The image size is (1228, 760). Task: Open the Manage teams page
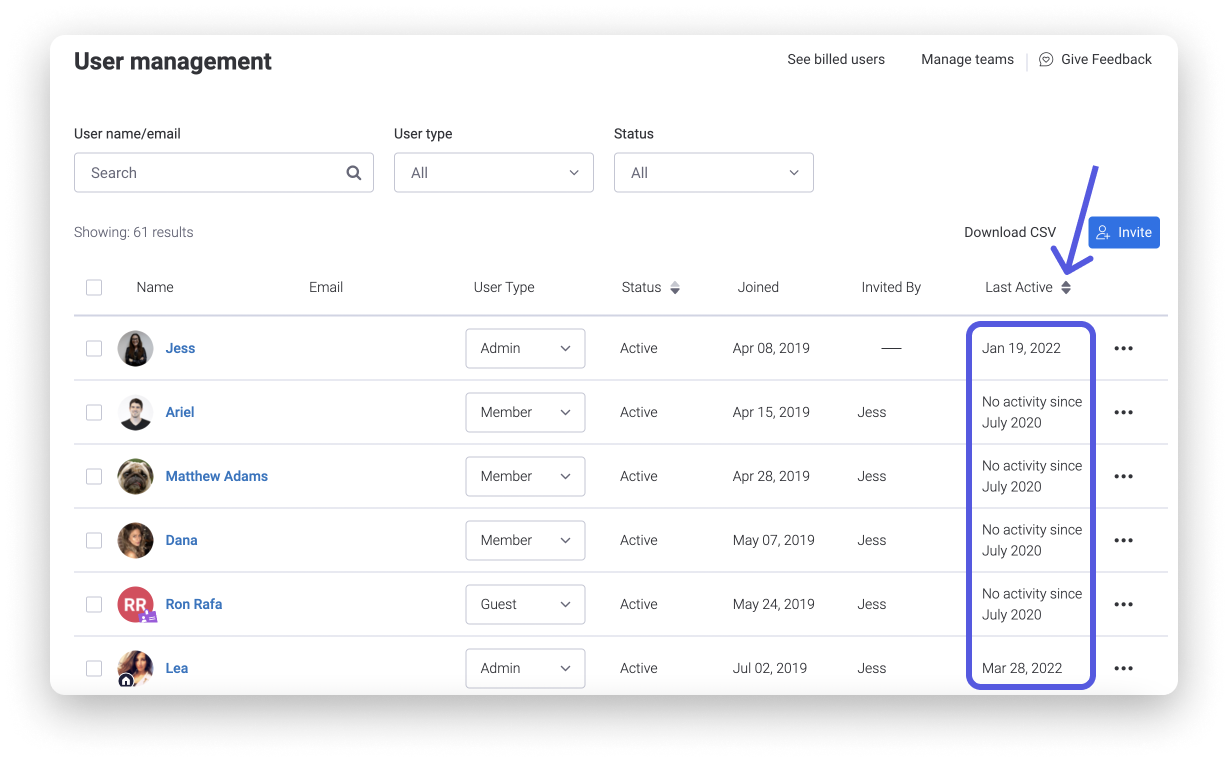[x=967, y=59]
